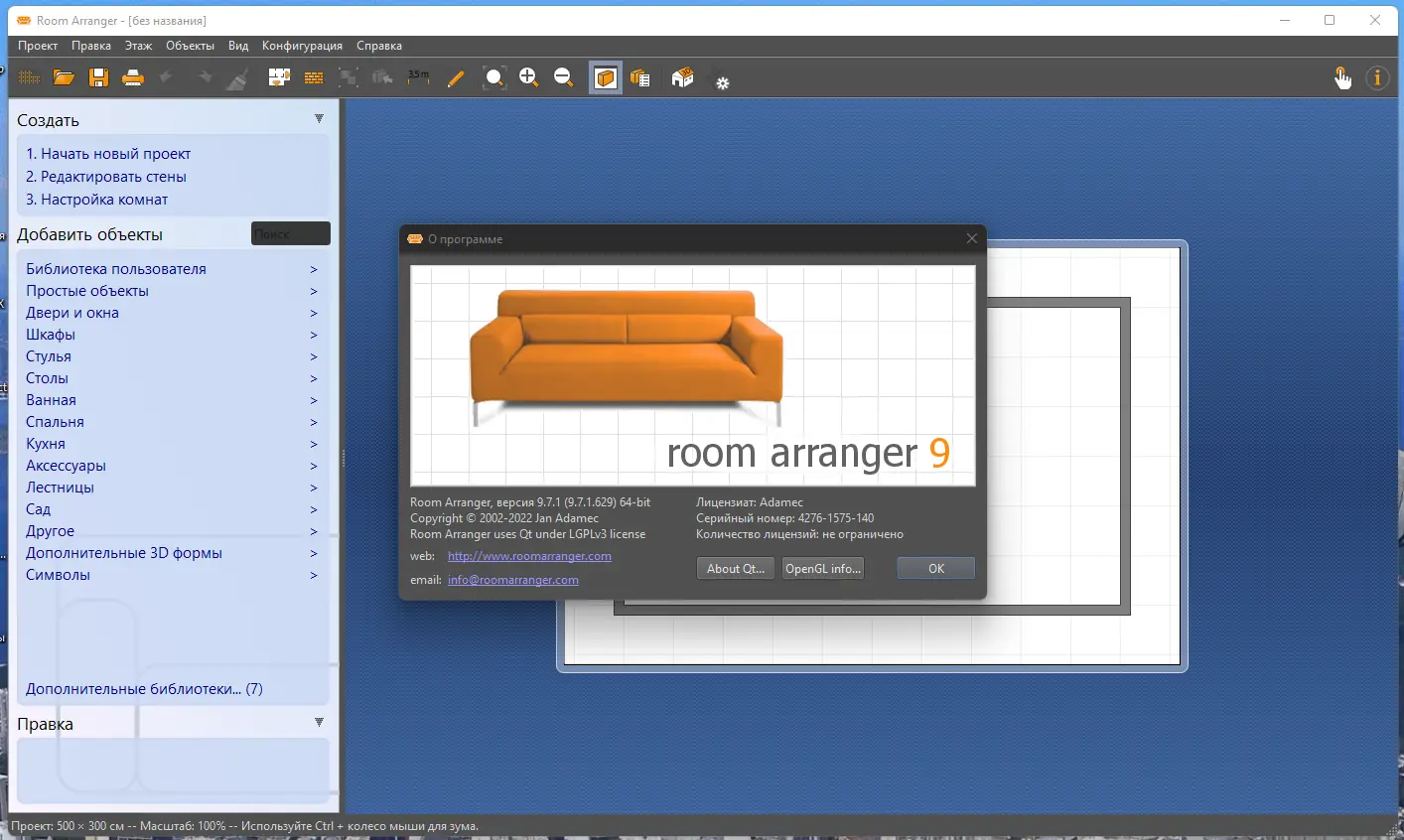Click the undo arrow icon

tap(167, 77)
